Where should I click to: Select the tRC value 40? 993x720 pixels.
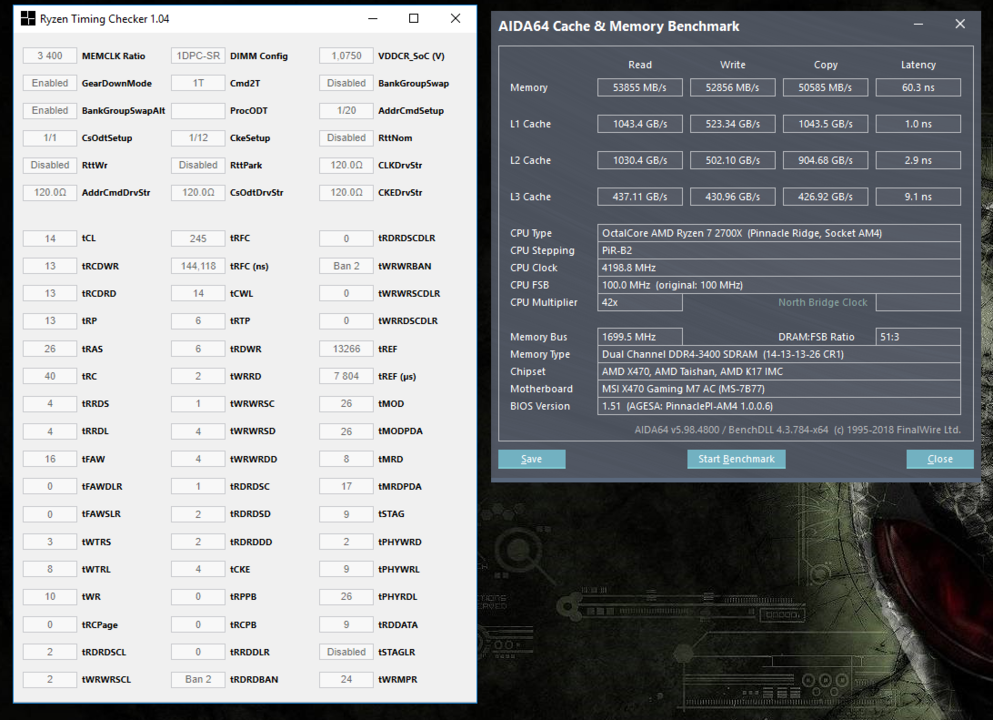pyautogui.click(x=50, y=376)
